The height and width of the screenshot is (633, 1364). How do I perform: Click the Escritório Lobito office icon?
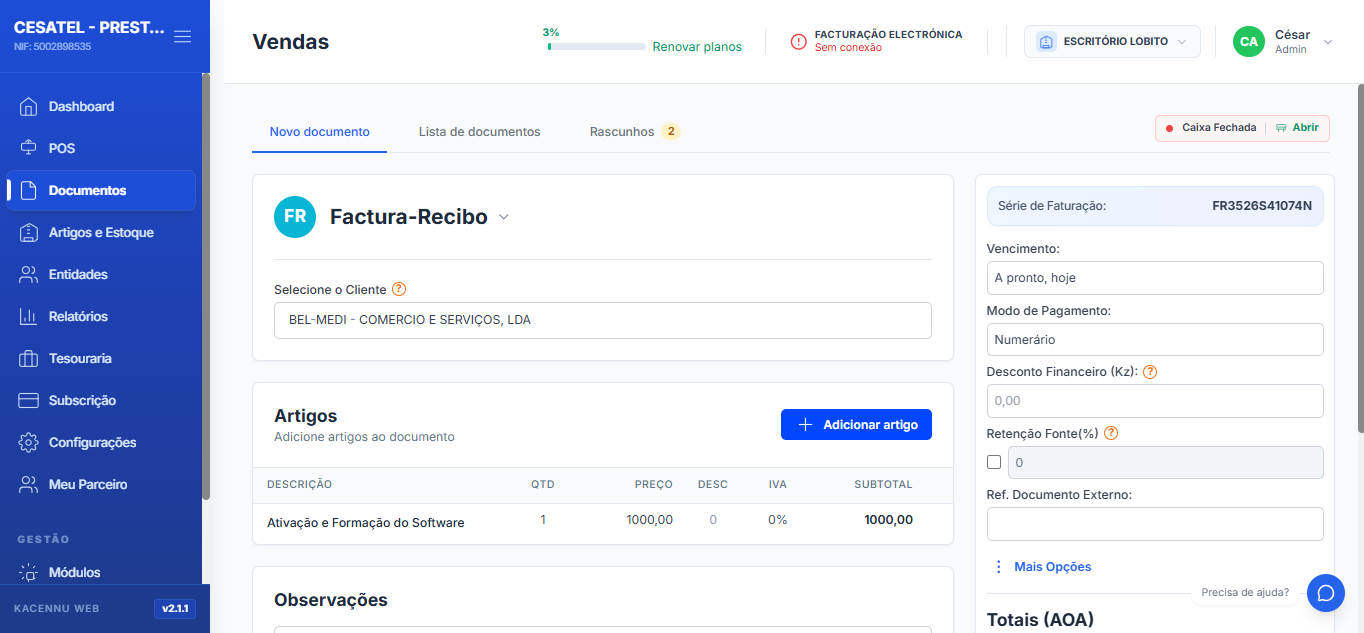(x=1046, y=41)
